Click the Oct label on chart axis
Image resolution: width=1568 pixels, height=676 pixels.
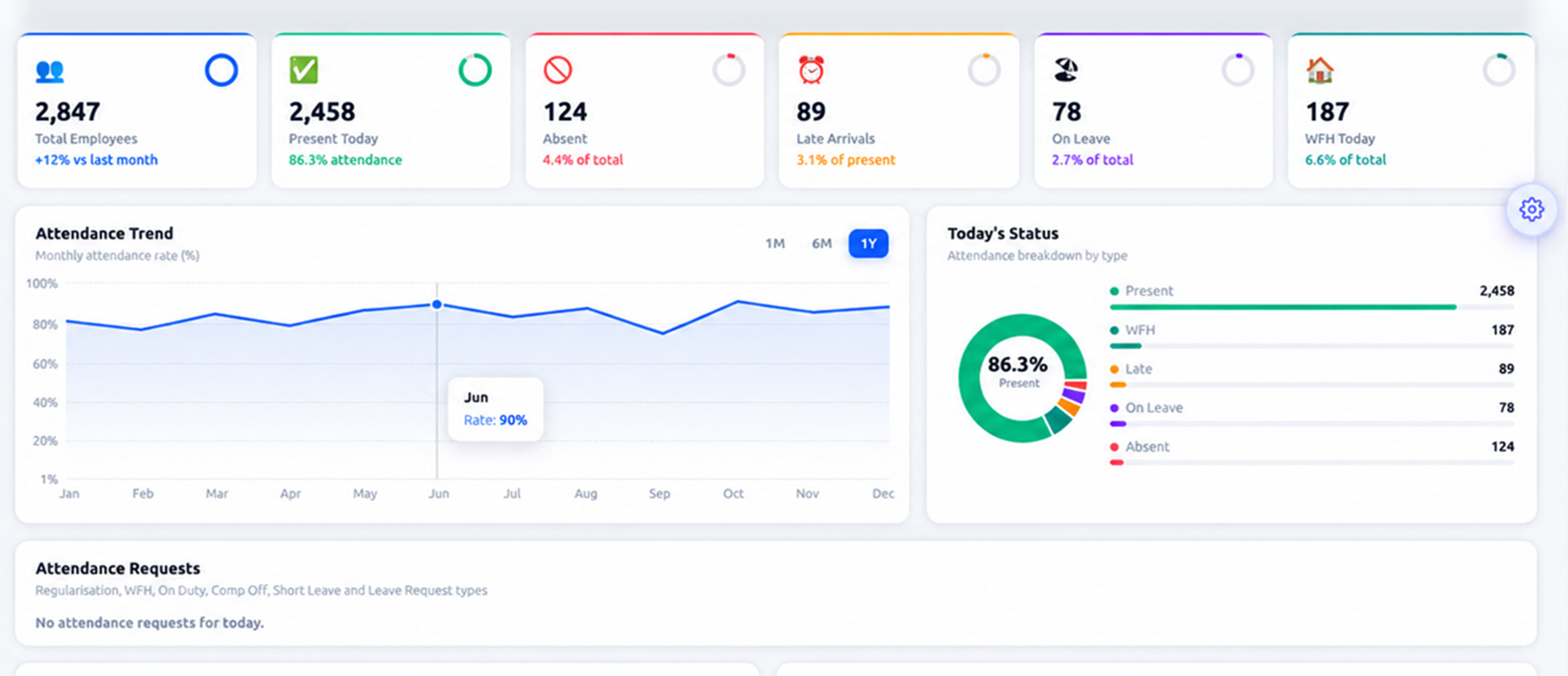[x=733, y=494]
